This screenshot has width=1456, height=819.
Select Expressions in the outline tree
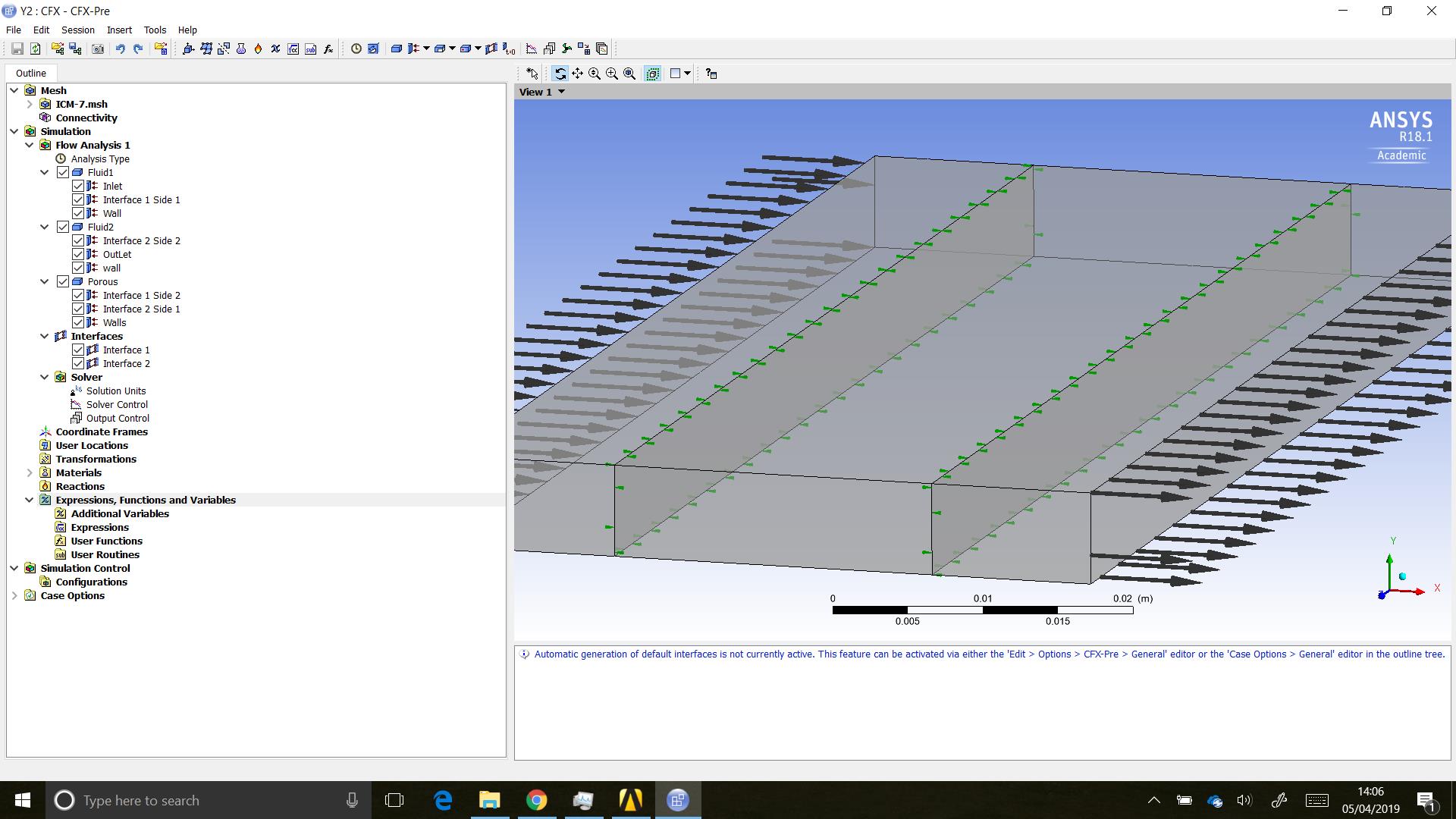[99, 527]
